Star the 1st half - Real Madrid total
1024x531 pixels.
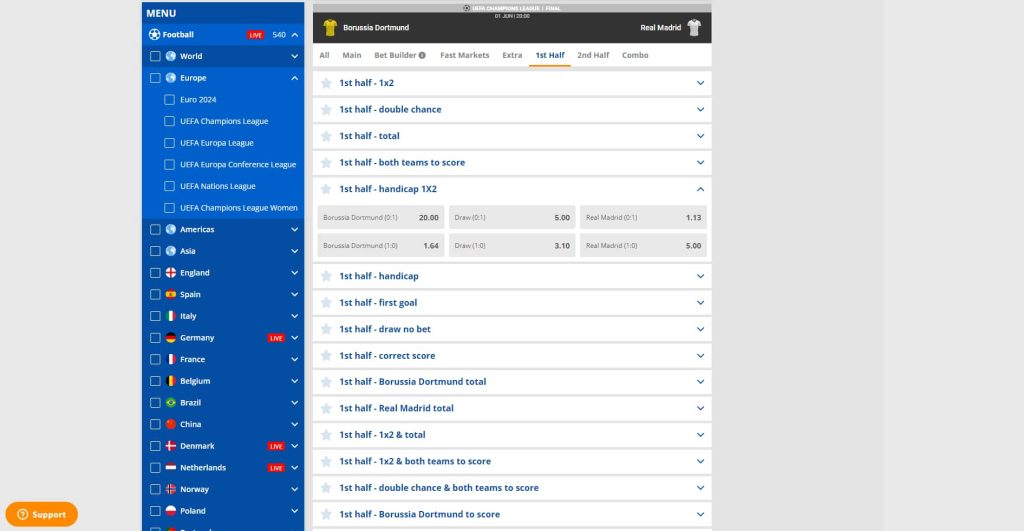(x=326, y=408)
